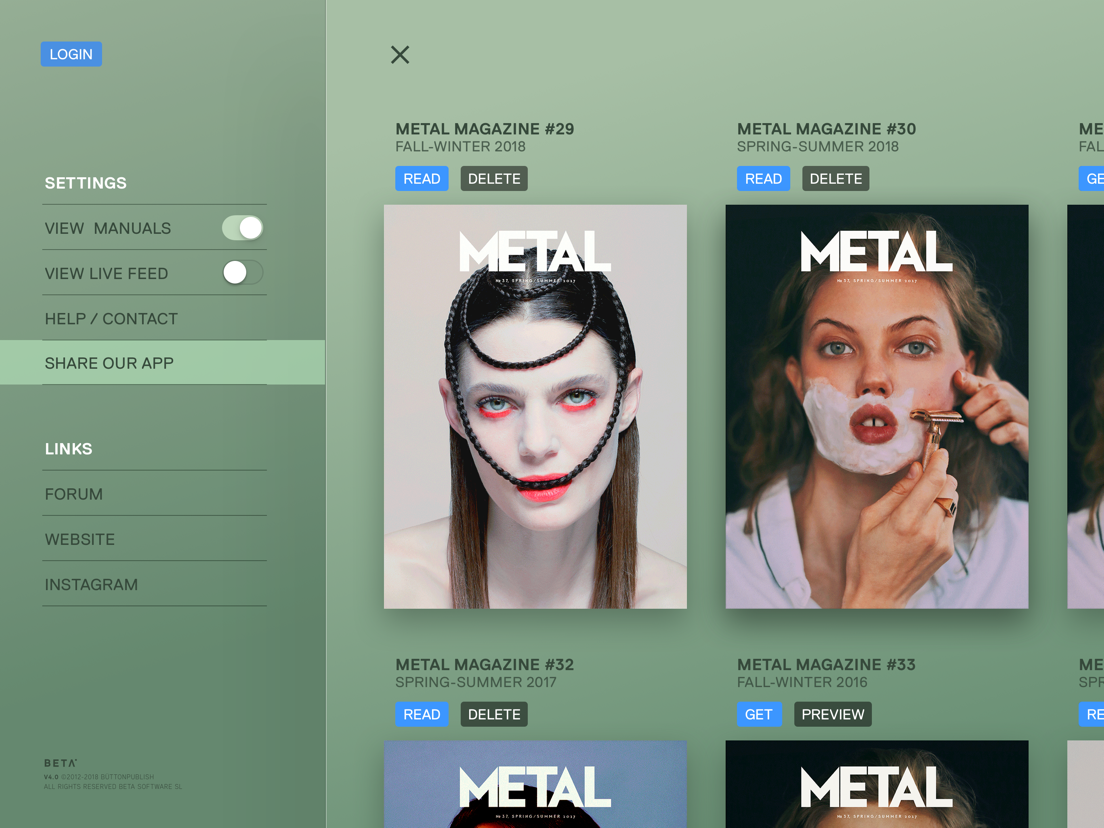Viewport: 1104px width, 828px height.
Task: Click the SETTINGS section heading
Action: pyautogui.click(x=86, y=183)
